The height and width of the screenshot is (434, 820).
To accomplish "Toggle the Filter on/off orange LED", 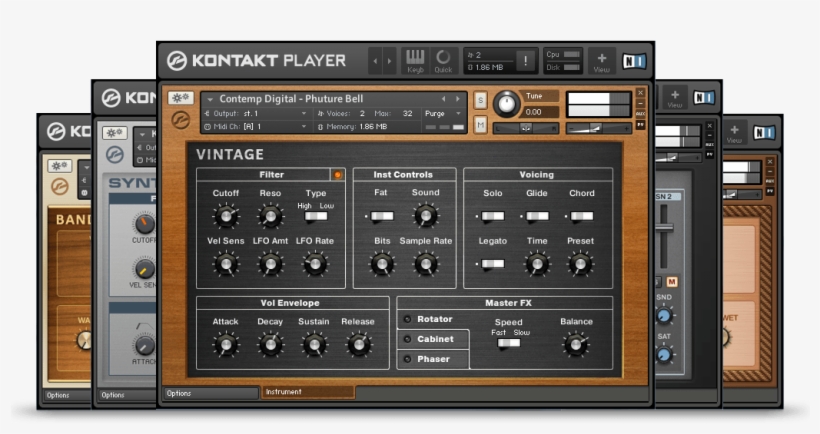I will [337, 175].
